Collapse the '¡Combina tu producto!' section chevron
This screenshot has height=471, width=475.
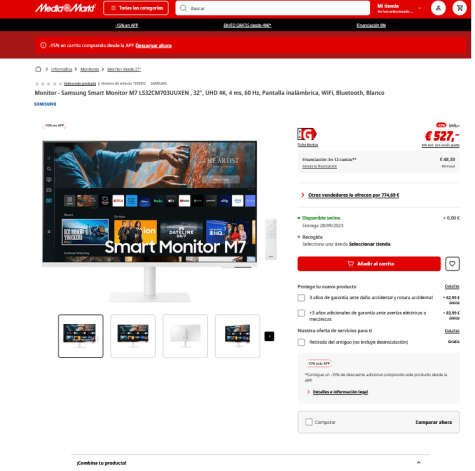tap(419, 463)
